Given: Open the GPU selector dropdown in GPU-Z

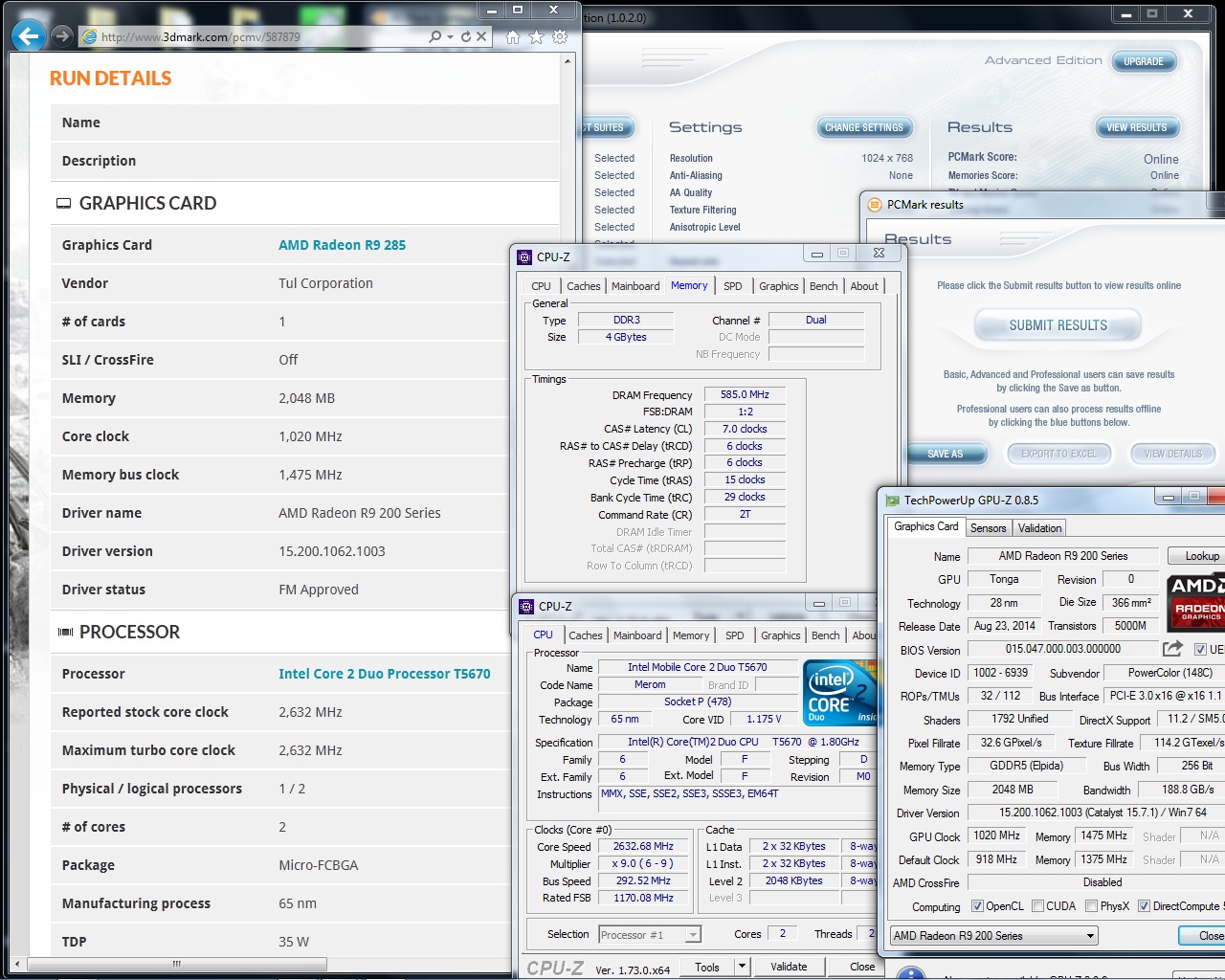Looking at the screenshot, I should (x=1090, y=935).
